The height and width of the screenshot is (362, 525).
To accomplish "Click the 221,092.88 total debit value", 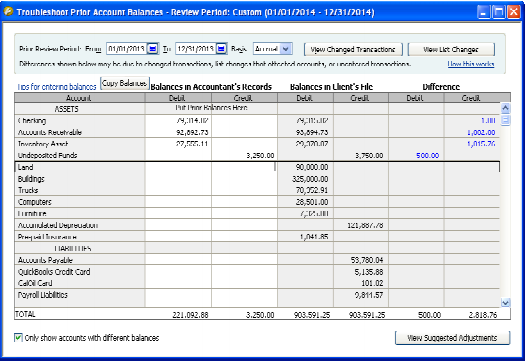I will point(190,315).
